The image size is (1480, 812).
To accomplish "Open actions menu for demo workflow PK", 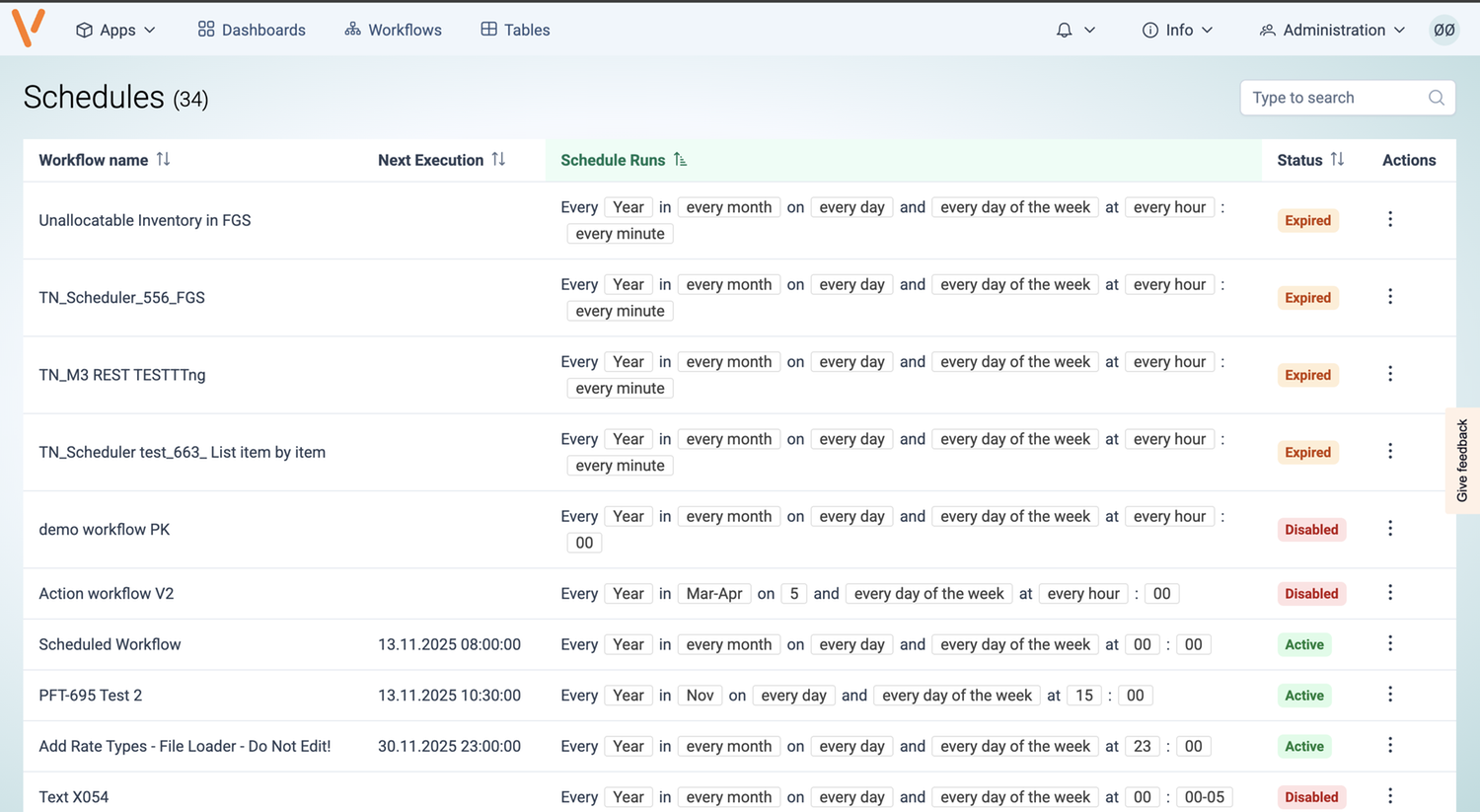I will tap(1390, 528).
